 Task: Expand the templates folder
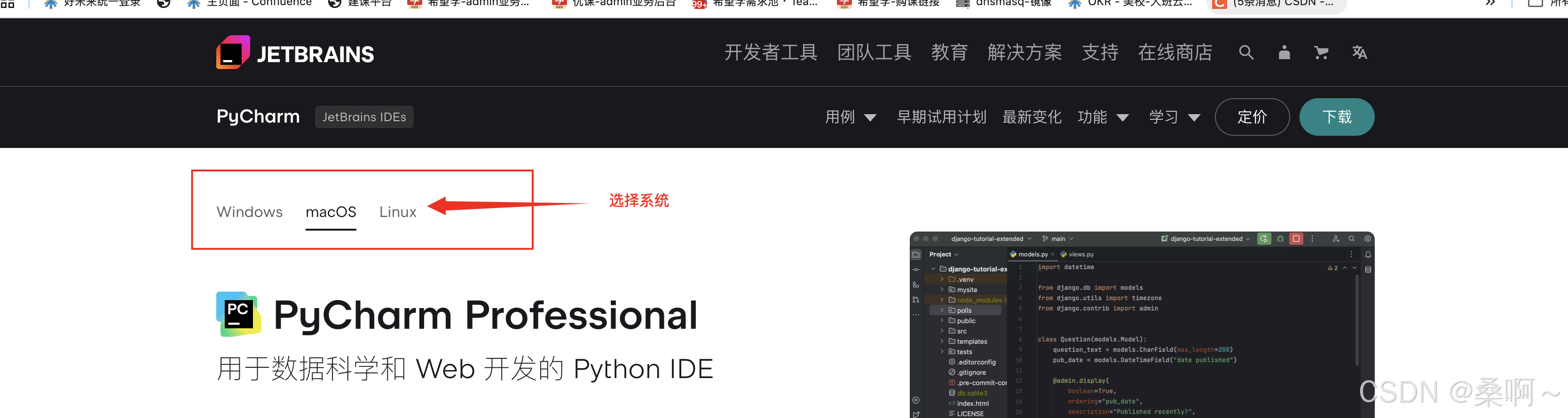(942, 341)
